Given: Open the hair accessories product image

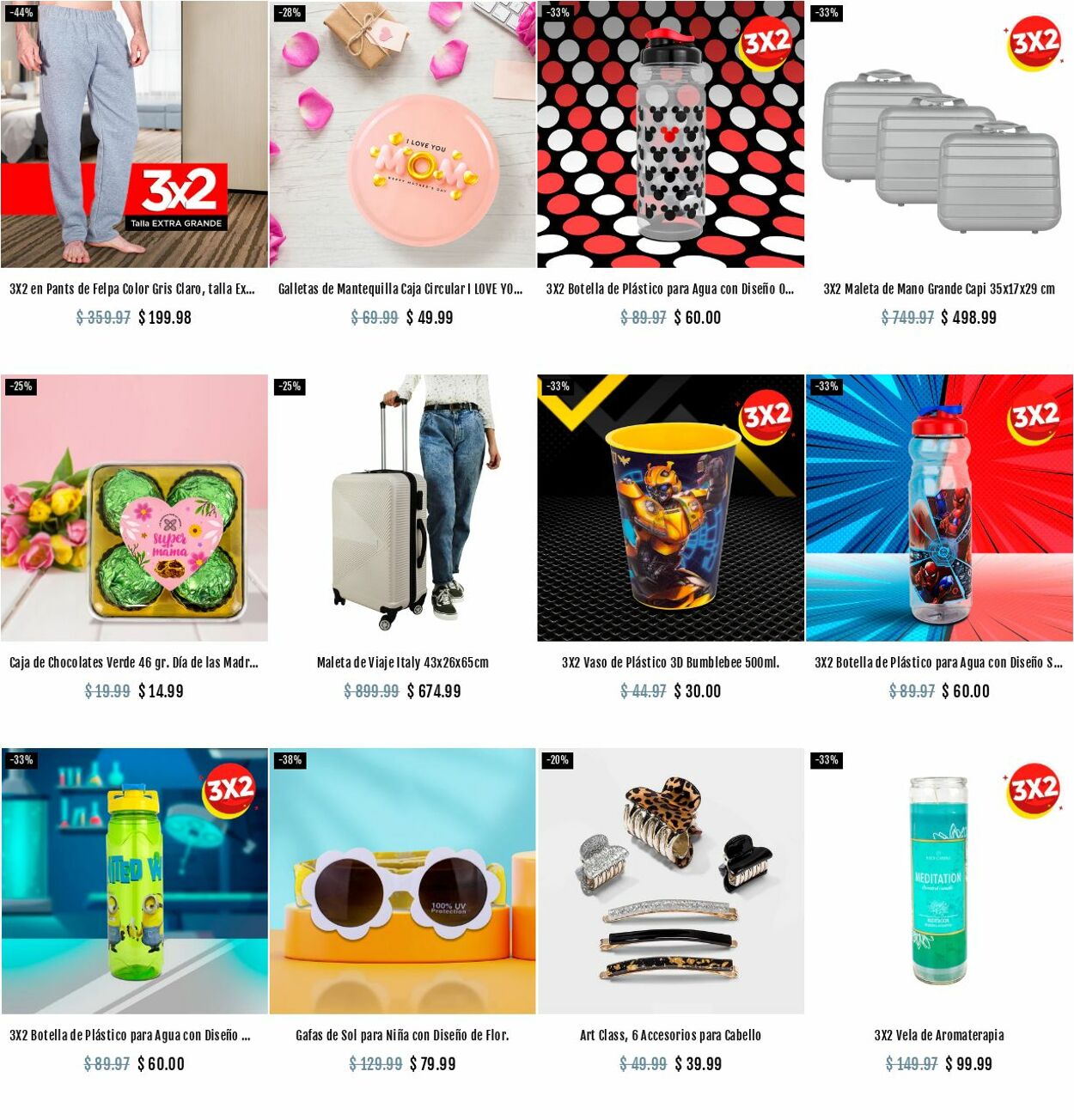Looking at the screenshot, I should (671, 881).
